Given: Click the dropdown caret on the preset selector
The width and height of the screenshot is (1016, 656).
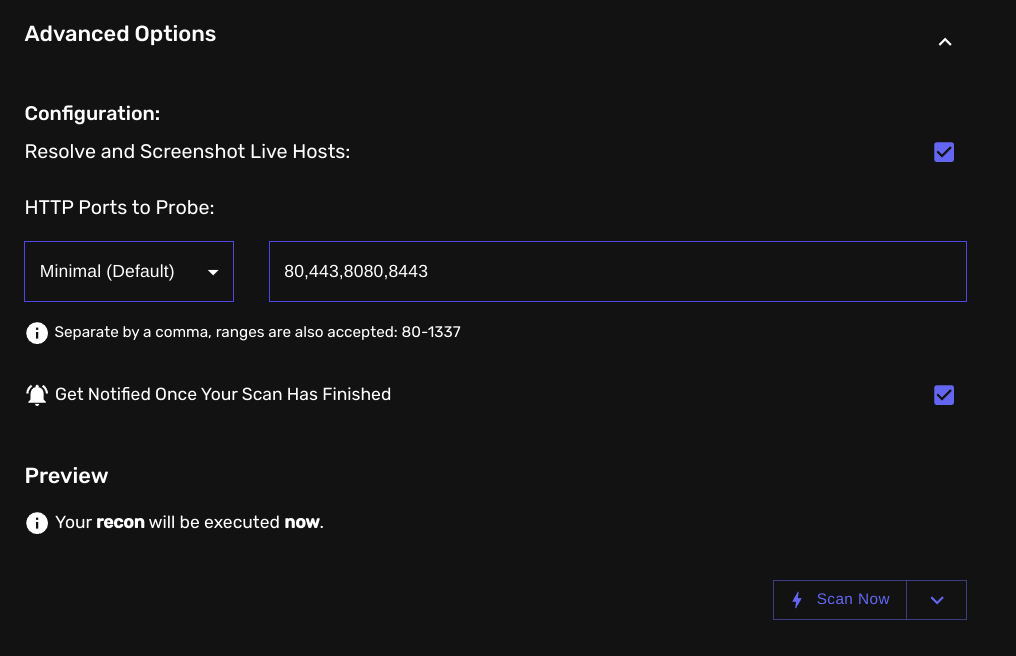Looking at the screenshot, I should tap(213, 271).
